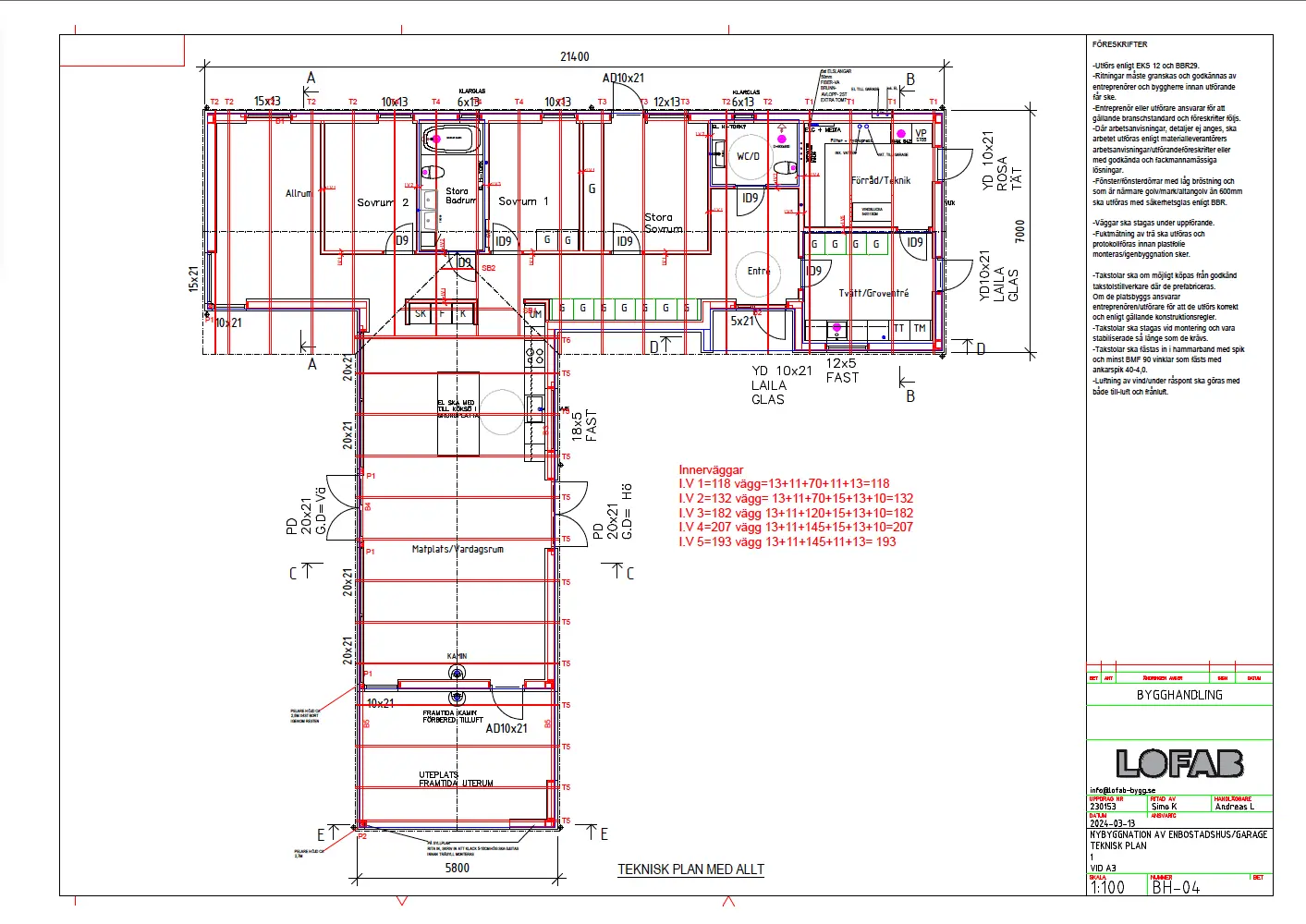1306x924 pixels.
Task: Click the UM cabinet symbol
Action: tap(535, 314)
